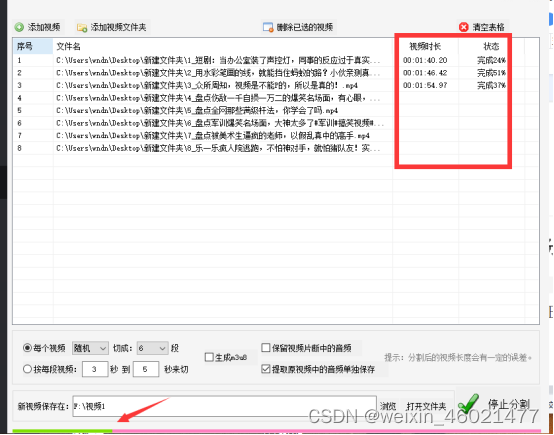Click the 序号 column header

coord(33,46)
